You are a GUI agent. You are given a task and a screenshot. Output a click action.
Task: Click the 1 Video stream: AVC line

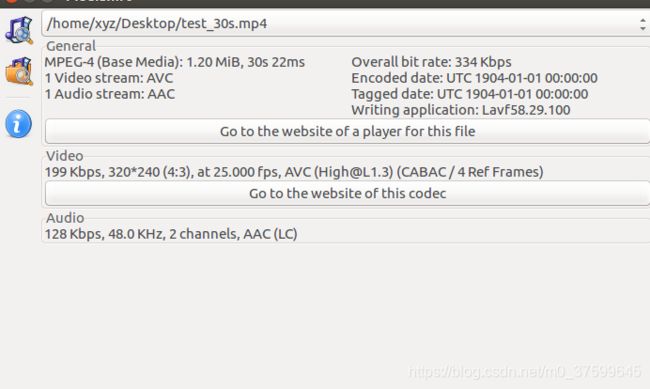click(109, 78)
